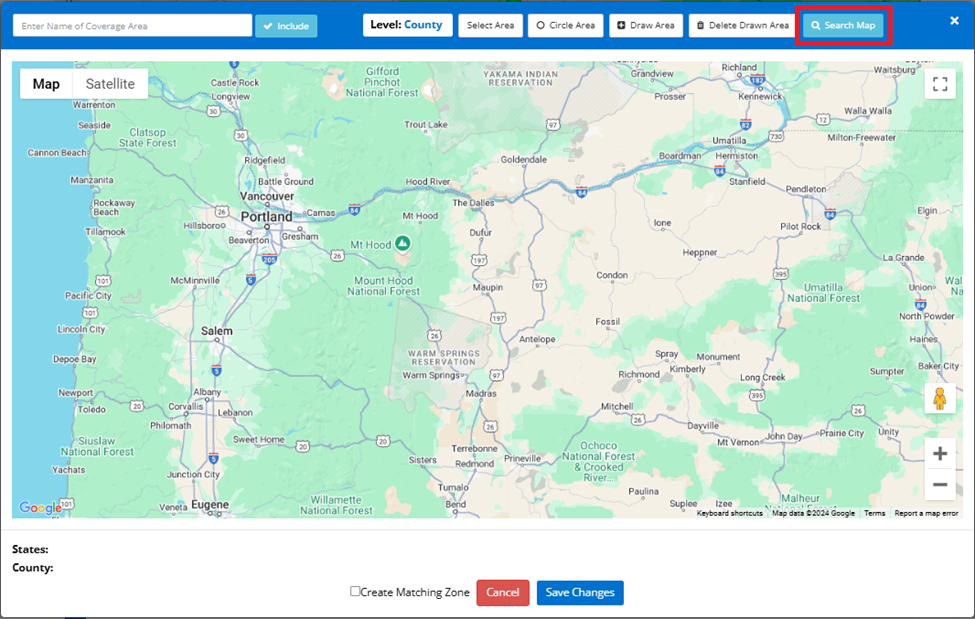The image size is (975, 619).
Task: Toggle the map fullscreen view icon
Action: coord(940,84)
